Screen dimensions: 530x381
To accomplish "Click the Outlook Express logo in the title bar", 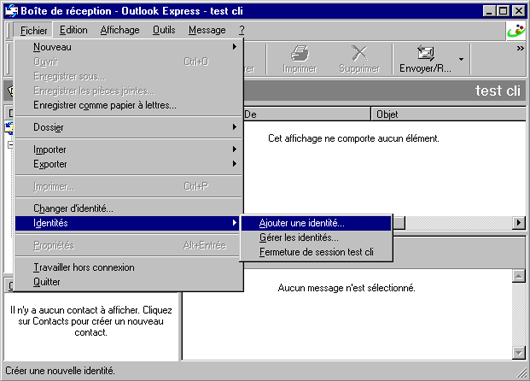I will pyautogui.click(x=11, y=11).
